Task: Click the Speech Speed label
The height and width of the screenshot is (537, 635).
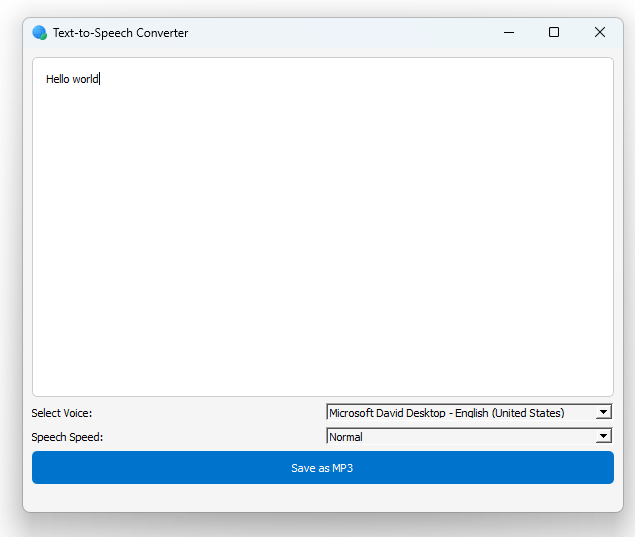Action: 67,437
